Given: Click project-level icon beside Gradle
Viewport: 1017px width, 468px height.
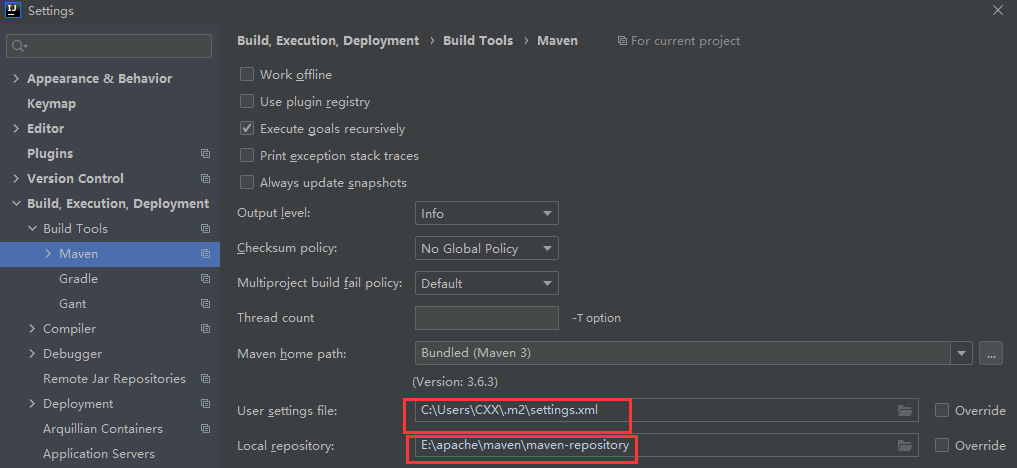Looking at the screenshot, I should tap(206, 279).
